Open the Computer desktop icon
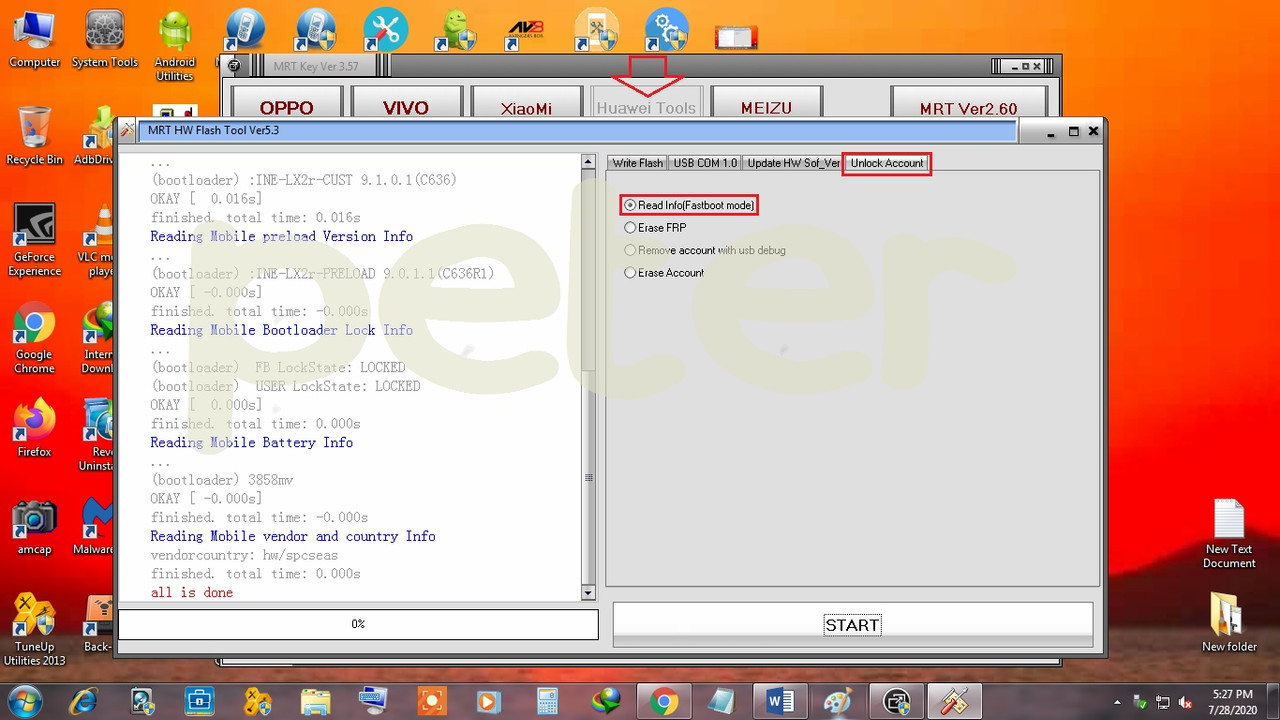Viewport: 1280px width, 720px height. click(x=34, y=40)
